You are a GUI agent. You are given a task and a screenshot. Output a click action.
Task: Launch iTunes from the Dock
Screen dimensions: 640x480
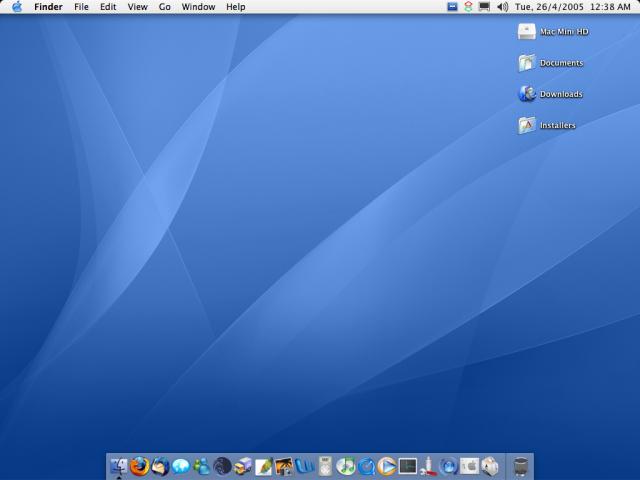click(346, 466)
